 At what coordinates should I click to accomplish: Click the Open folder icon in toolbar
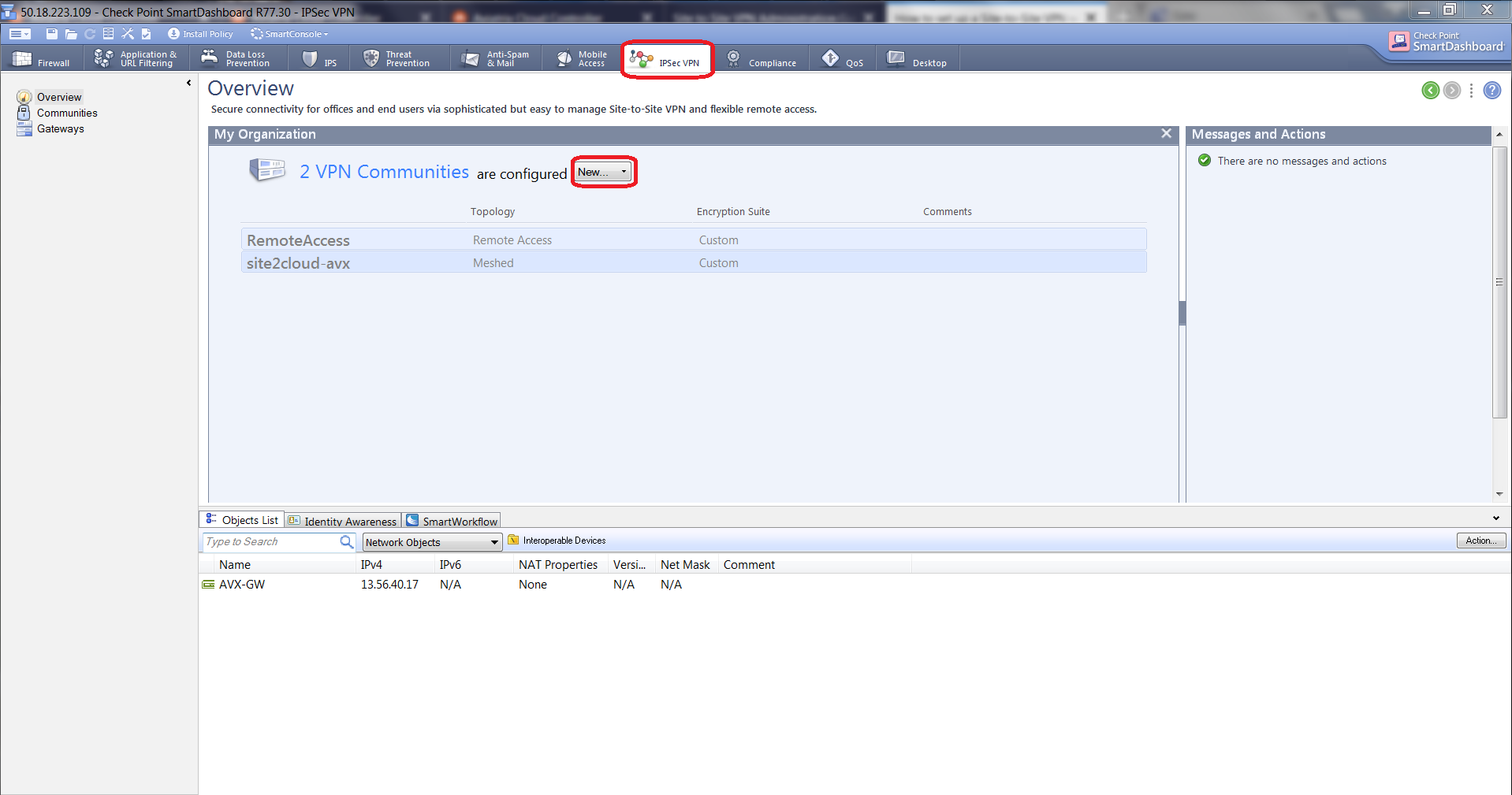point(71,34)
